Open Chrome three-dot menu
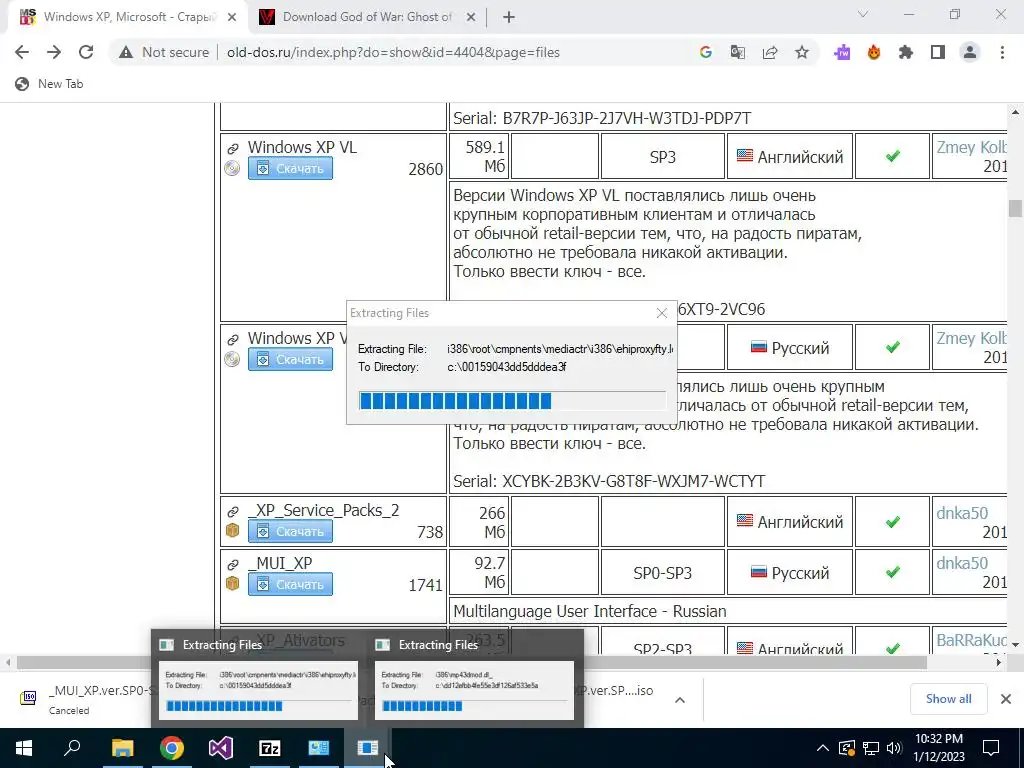Image resolution: width=1024 pixels, height=768 pixels. point(1002,52)
